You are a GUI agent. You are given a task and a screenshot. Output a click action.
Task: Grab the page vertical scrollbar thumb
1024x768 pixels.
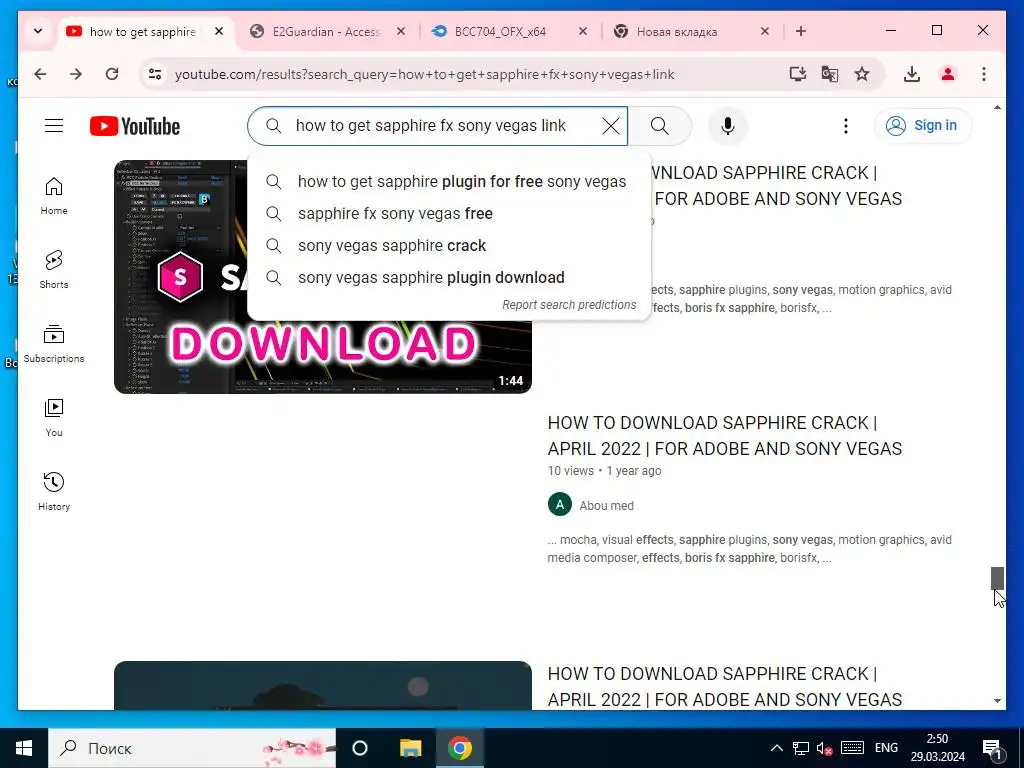click(x=997, y=578)
